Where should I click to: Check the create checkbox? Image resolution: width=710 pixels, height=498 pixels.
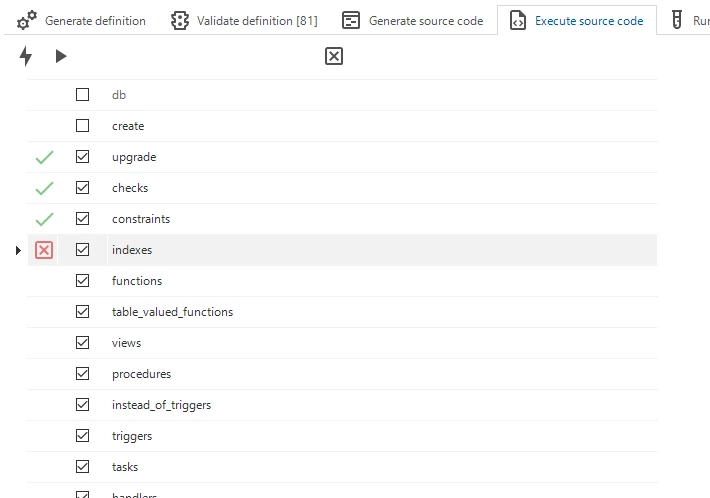(83, 126)
